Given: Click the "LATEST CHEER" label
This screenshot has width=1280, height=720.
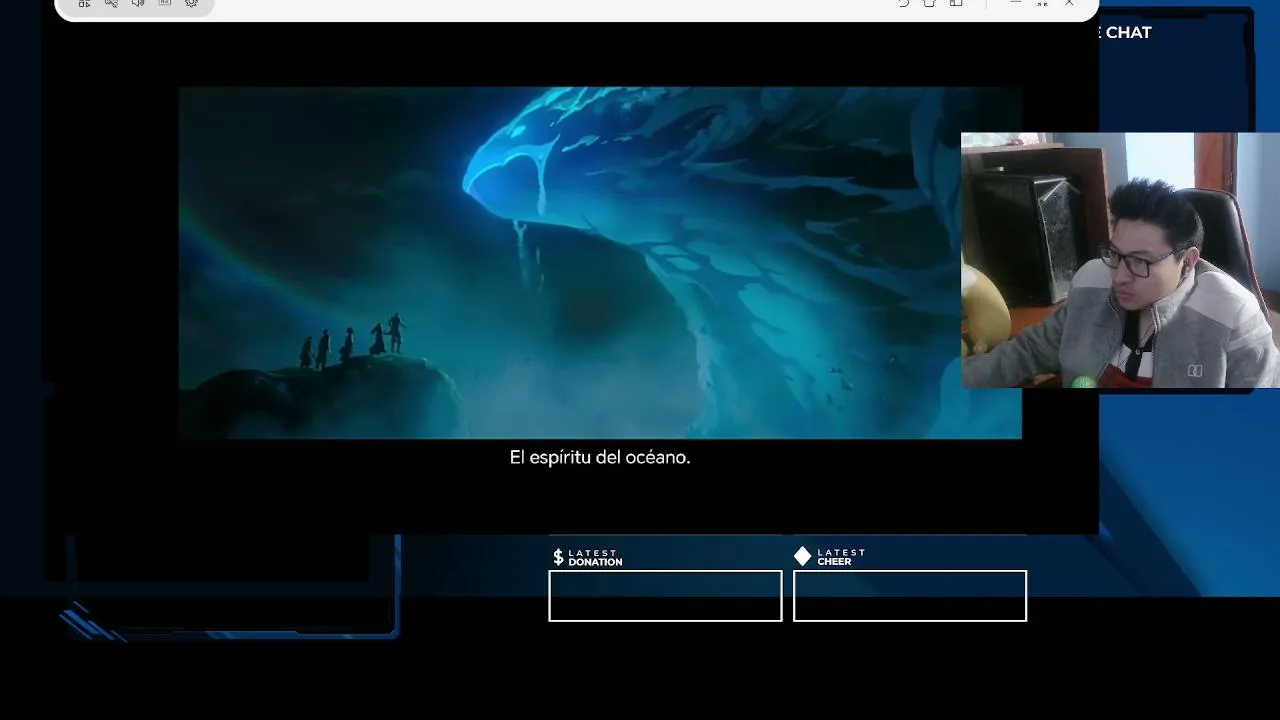Looking at the screenshot, I should tap(841, 557).
